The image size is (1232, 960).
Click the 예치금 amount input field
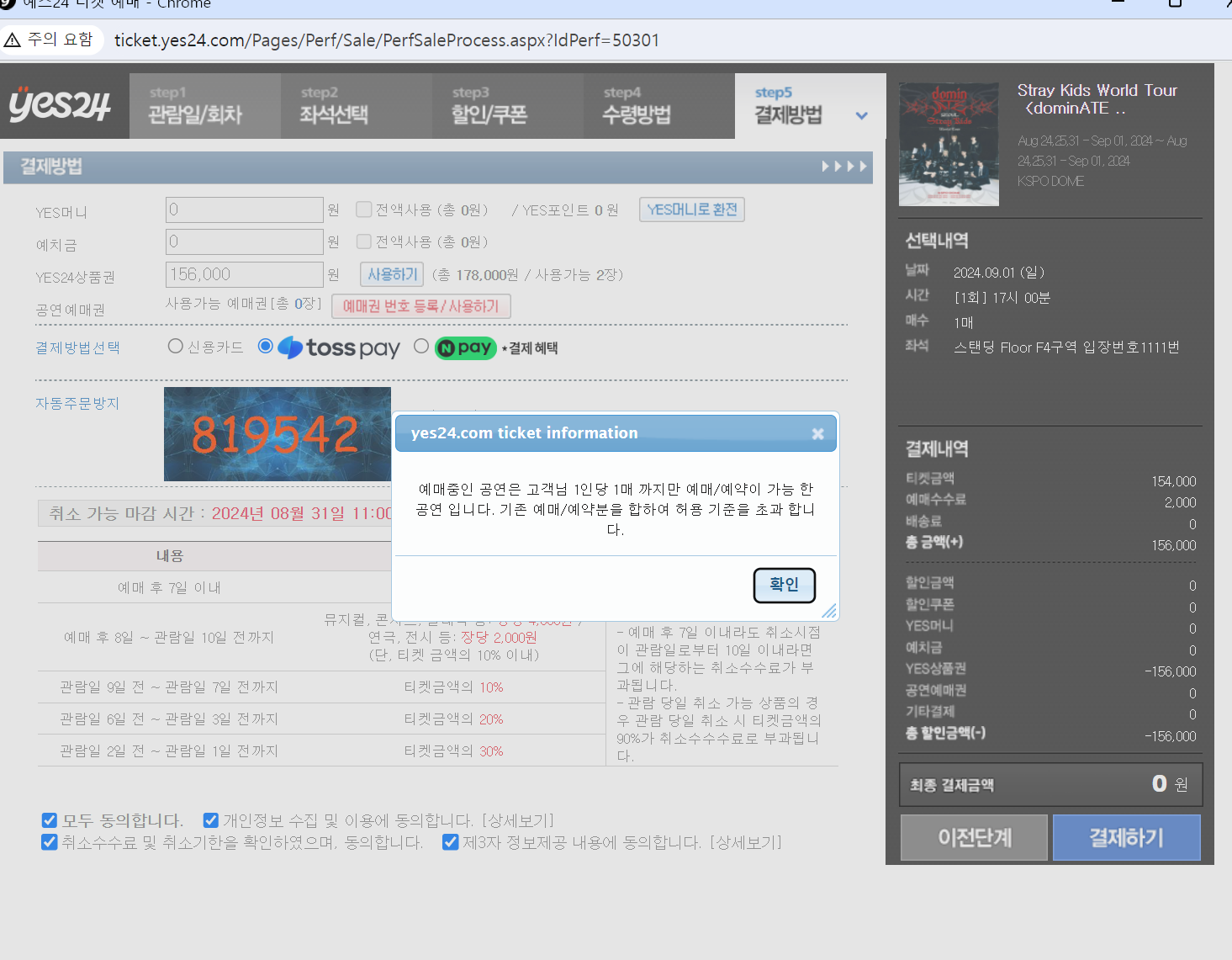(244, 241)
